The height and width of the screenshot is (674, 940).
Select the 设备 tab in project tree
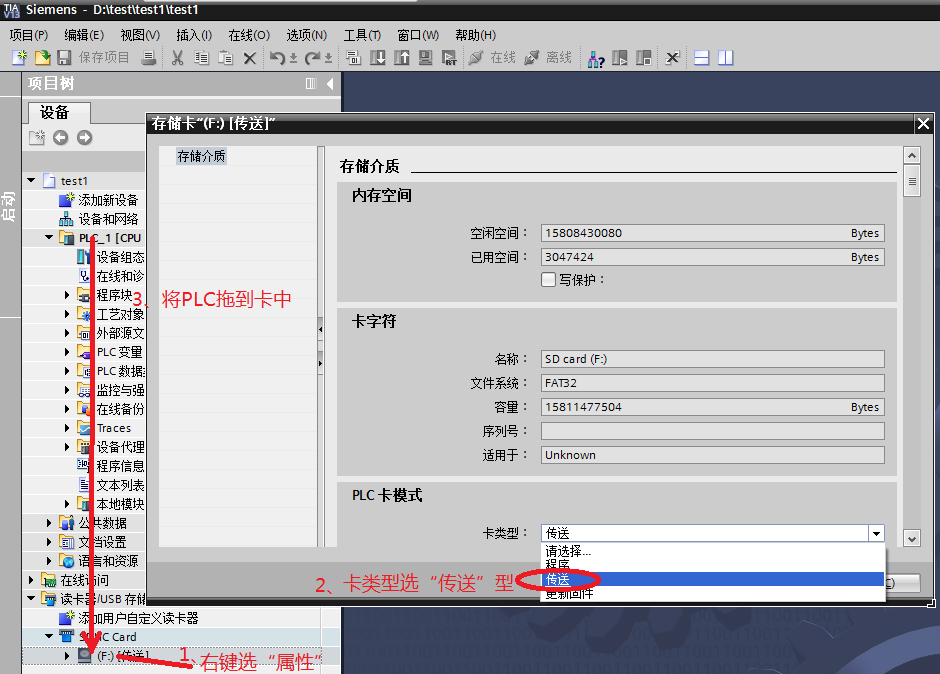pos(59,113)
